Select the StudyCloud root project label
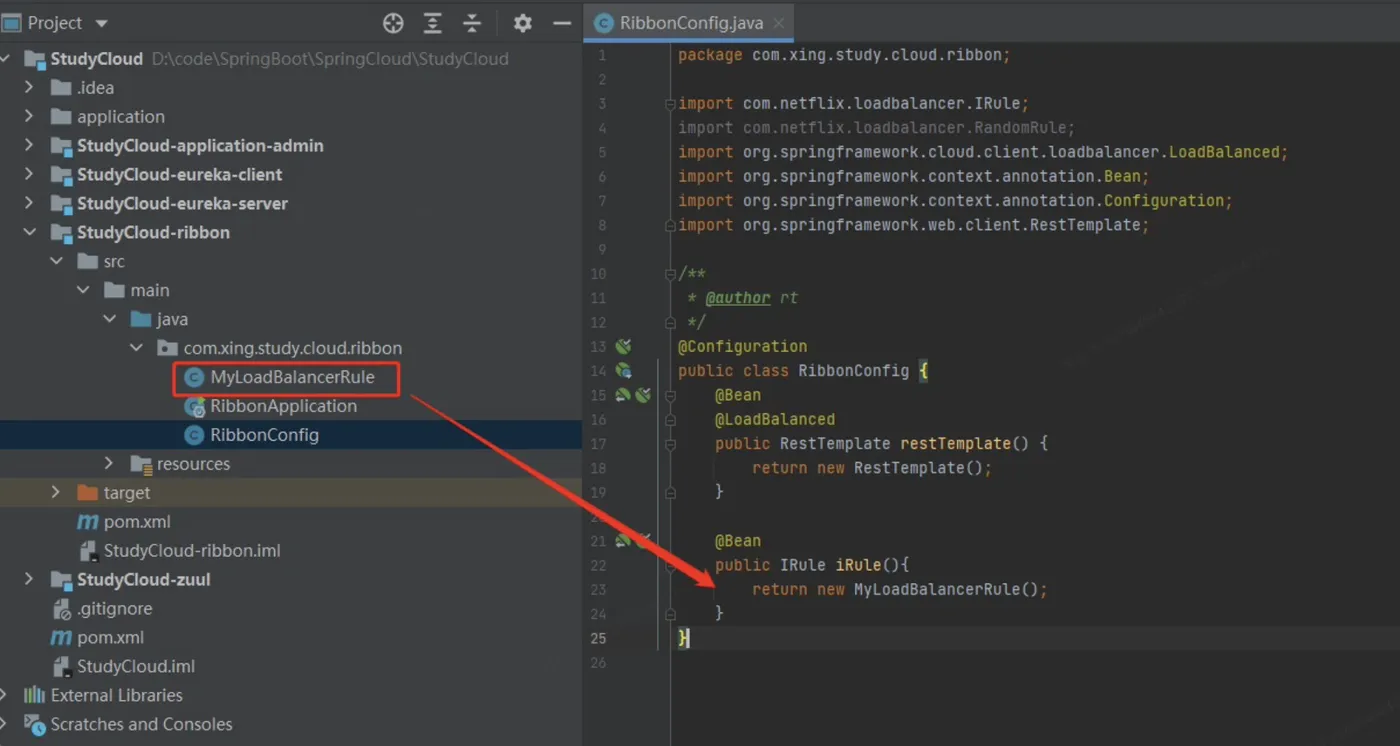This screenshot has width=1400, height=746. (x=97, y=59)
